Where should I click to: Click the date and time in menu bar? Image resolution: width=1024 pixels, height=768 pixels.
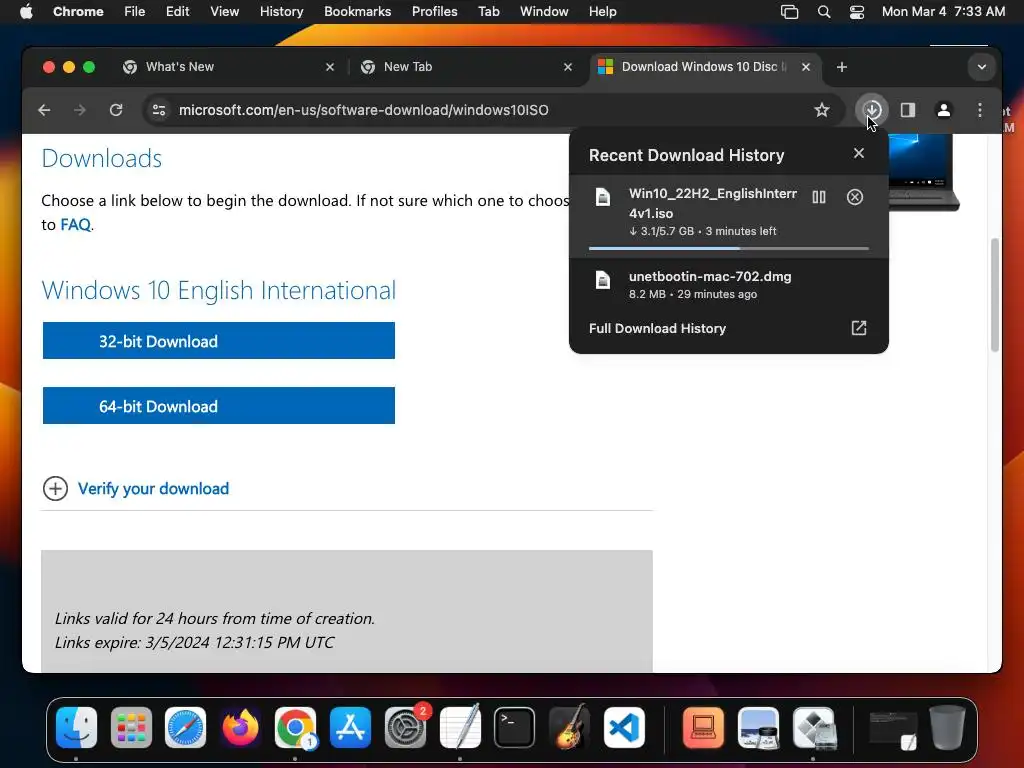pyautogui.click(x=943, y=12)
